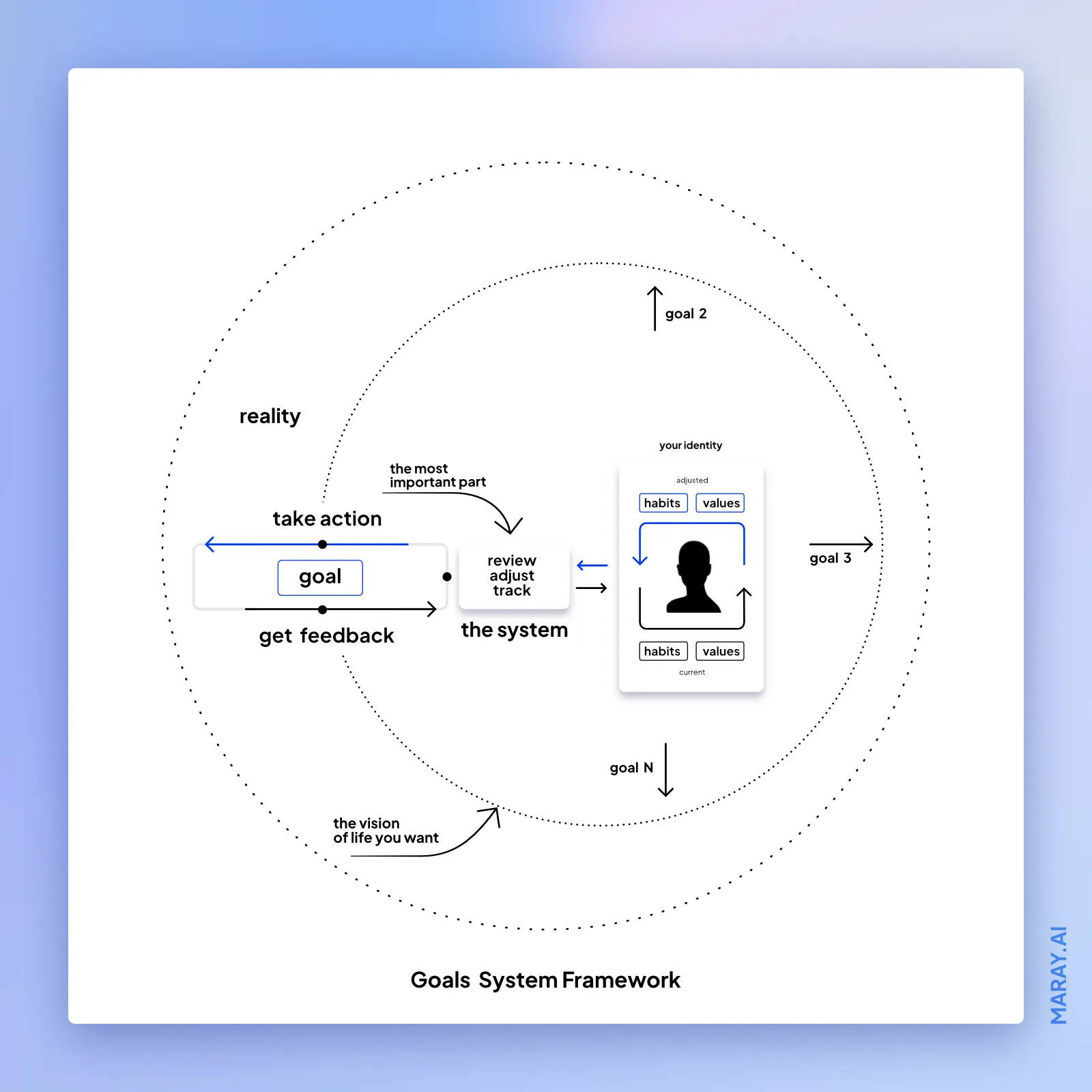Open the MARAY.AI link
Screen dimensions: 1092x1092
pos(1057,976)
